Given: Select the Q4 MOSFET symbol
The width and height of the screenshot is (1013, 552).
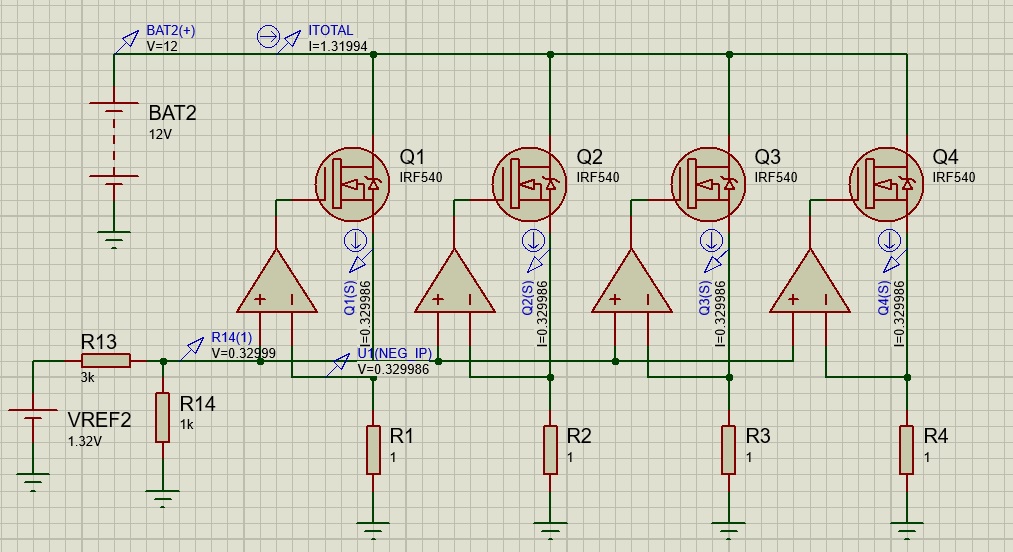Looking at the screenshot, I should [886, 184].
